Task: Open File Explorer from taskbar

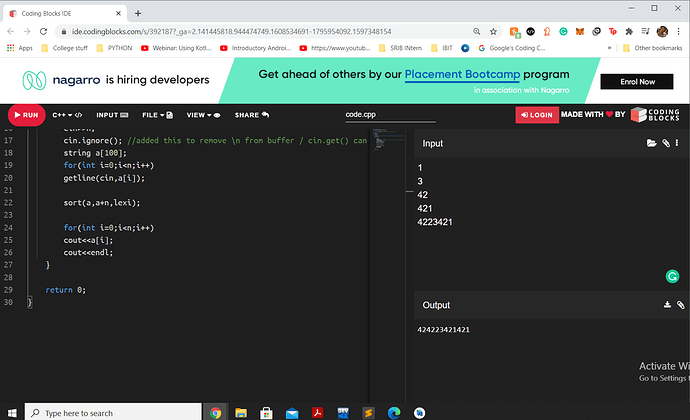Action: [x=241, y=413]
